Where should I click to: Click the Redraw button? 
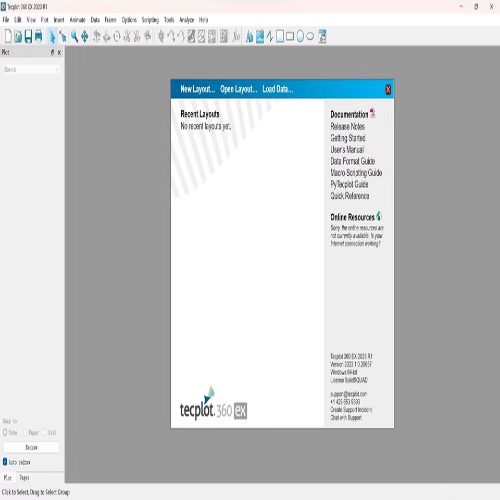pos(31,447)
